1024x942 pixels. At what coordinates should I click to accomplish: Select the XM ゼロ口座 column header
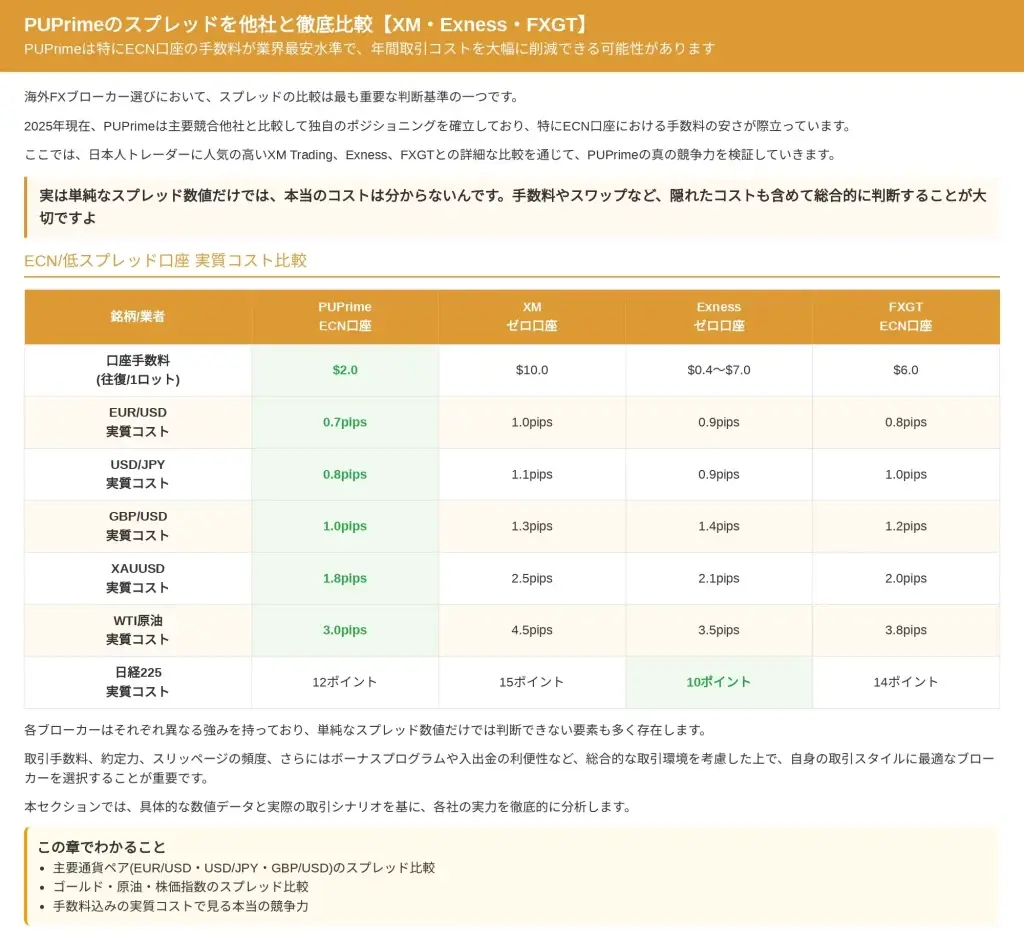click(532, 317)
